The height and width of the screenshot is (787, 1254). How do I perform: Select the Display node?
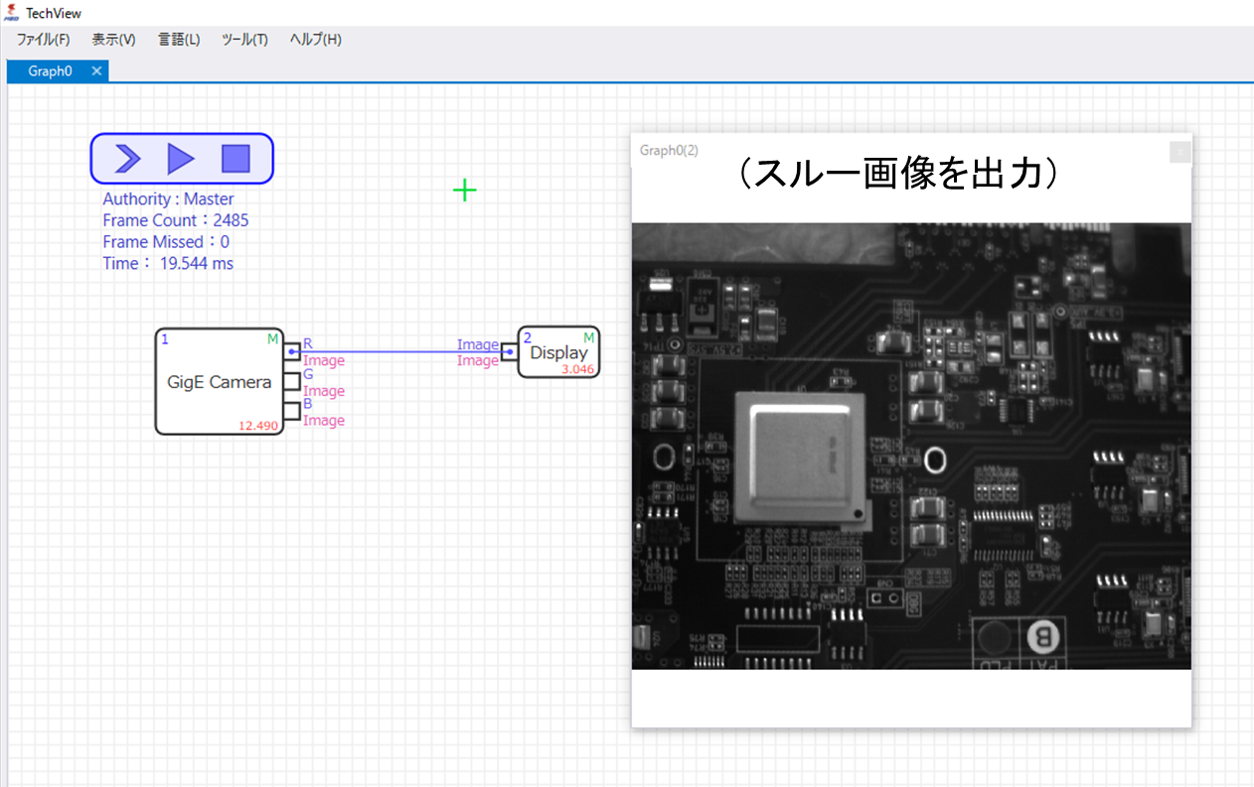point(557,353)
